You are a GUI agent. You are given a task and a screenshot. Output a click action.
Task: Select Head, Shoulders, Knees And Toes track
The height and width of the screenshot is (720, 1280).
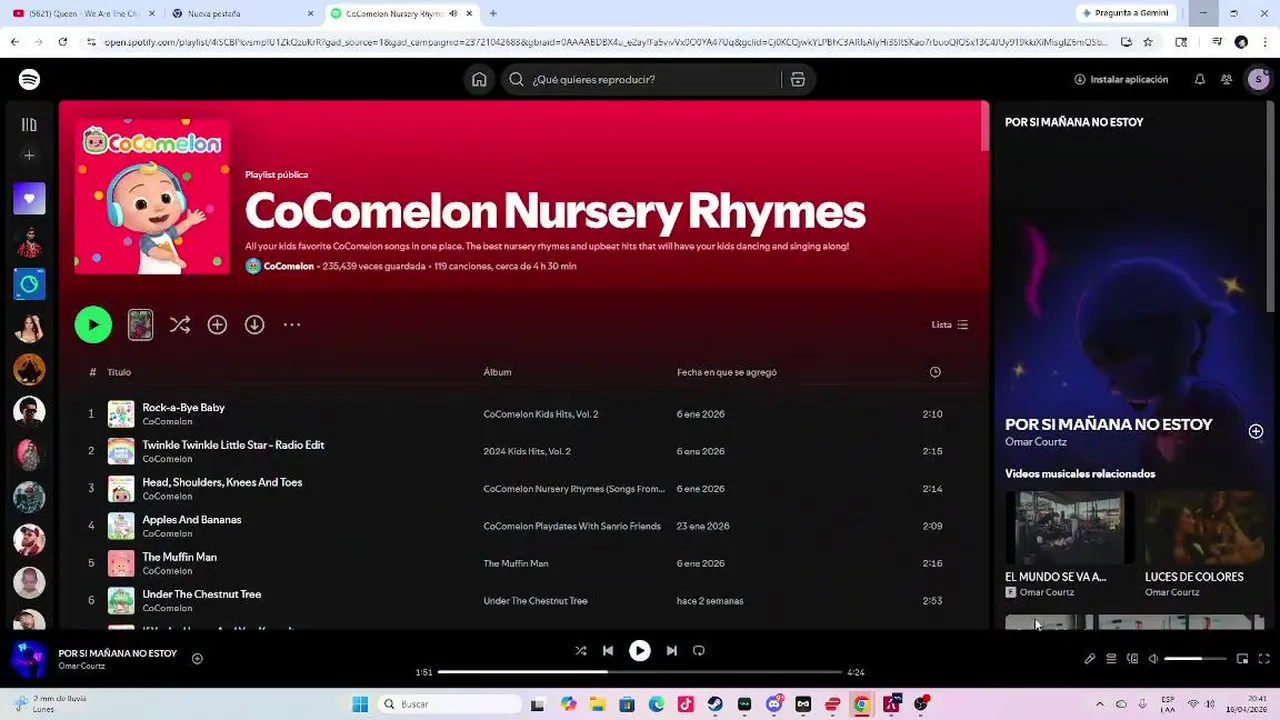click(x=222, y=482)
